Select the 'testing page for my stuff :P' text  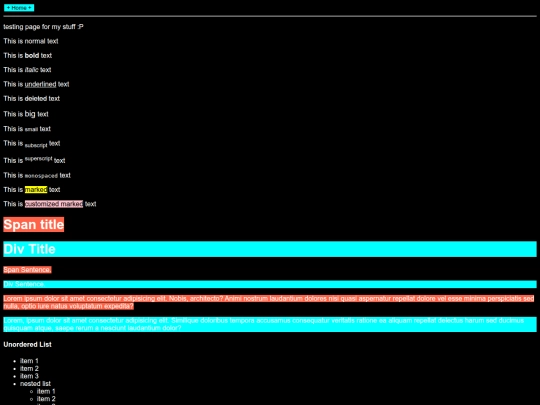click(43, 27)
